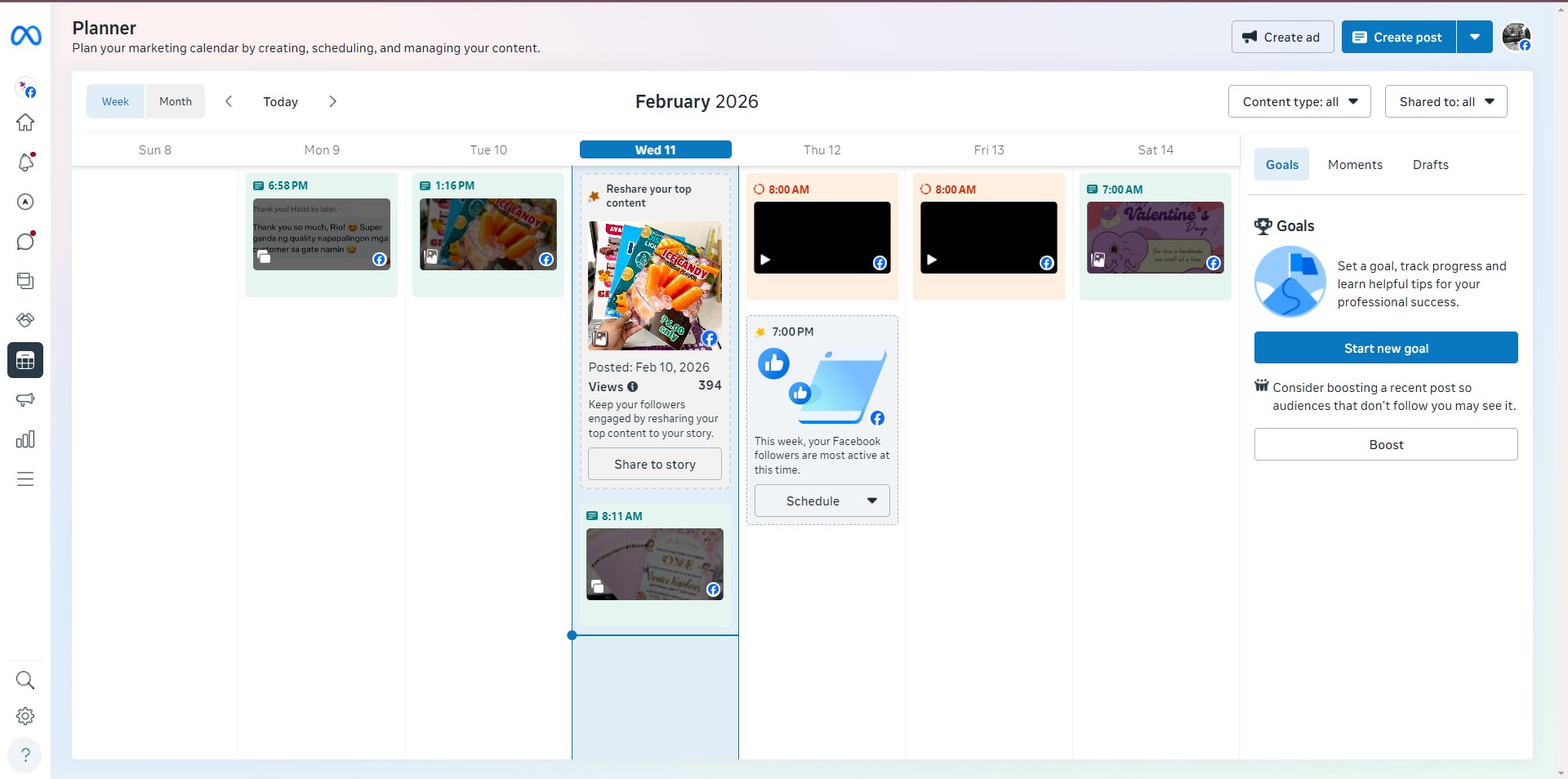This screenshot has height=779, width=1568.
Task: Open the Content type: all dropdown
Action: [x=1299, y=101]
